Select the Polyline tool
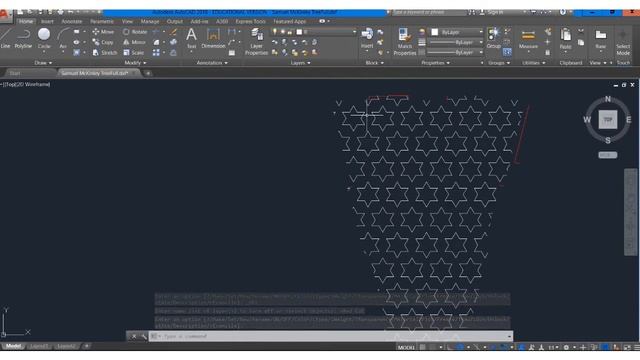Image resolution: width=640 pixels, height=360 pixels. pyautogui.click(x=23, y=39)
